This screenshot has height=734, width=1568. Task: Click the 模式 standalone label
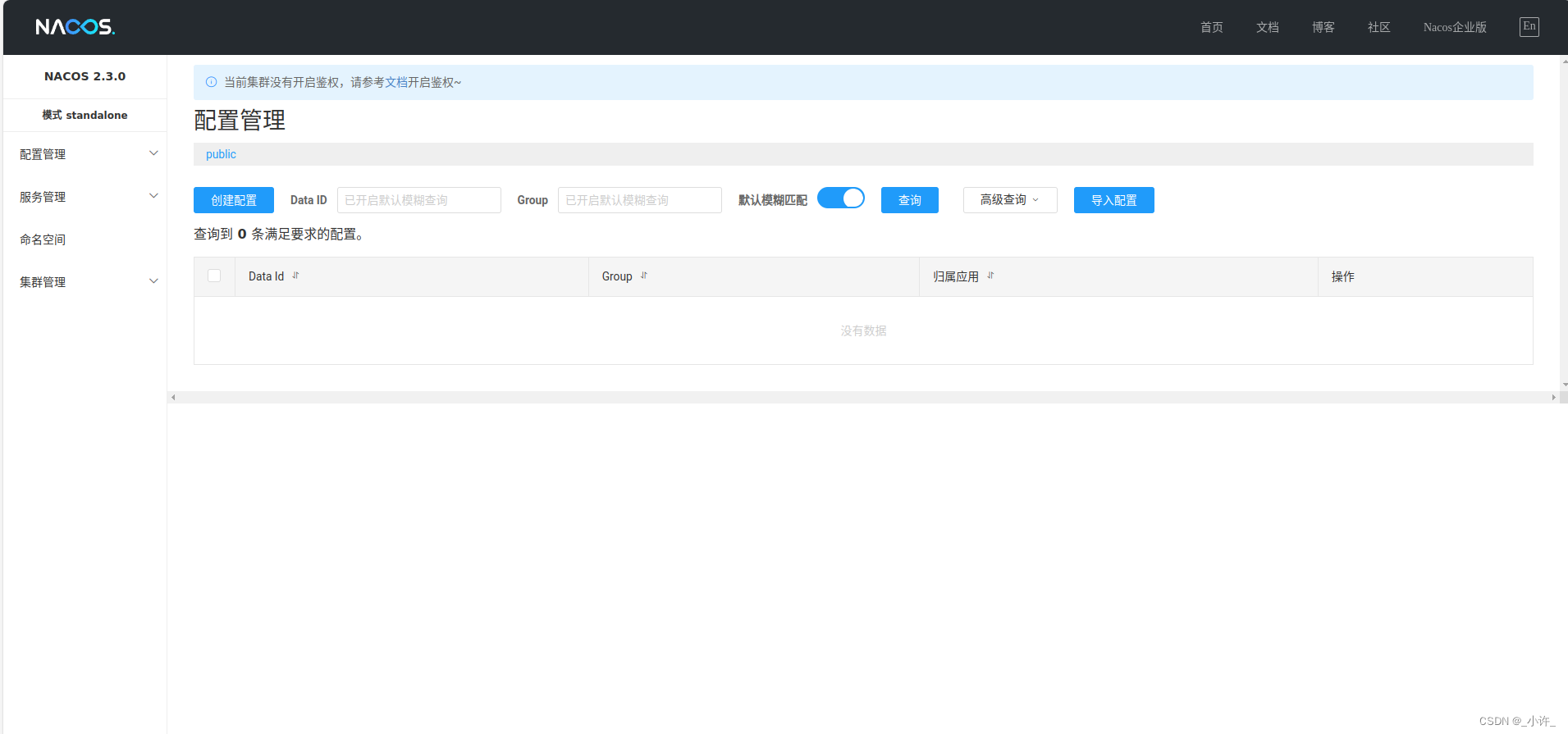pyautogui.click(x=85, y=115)
